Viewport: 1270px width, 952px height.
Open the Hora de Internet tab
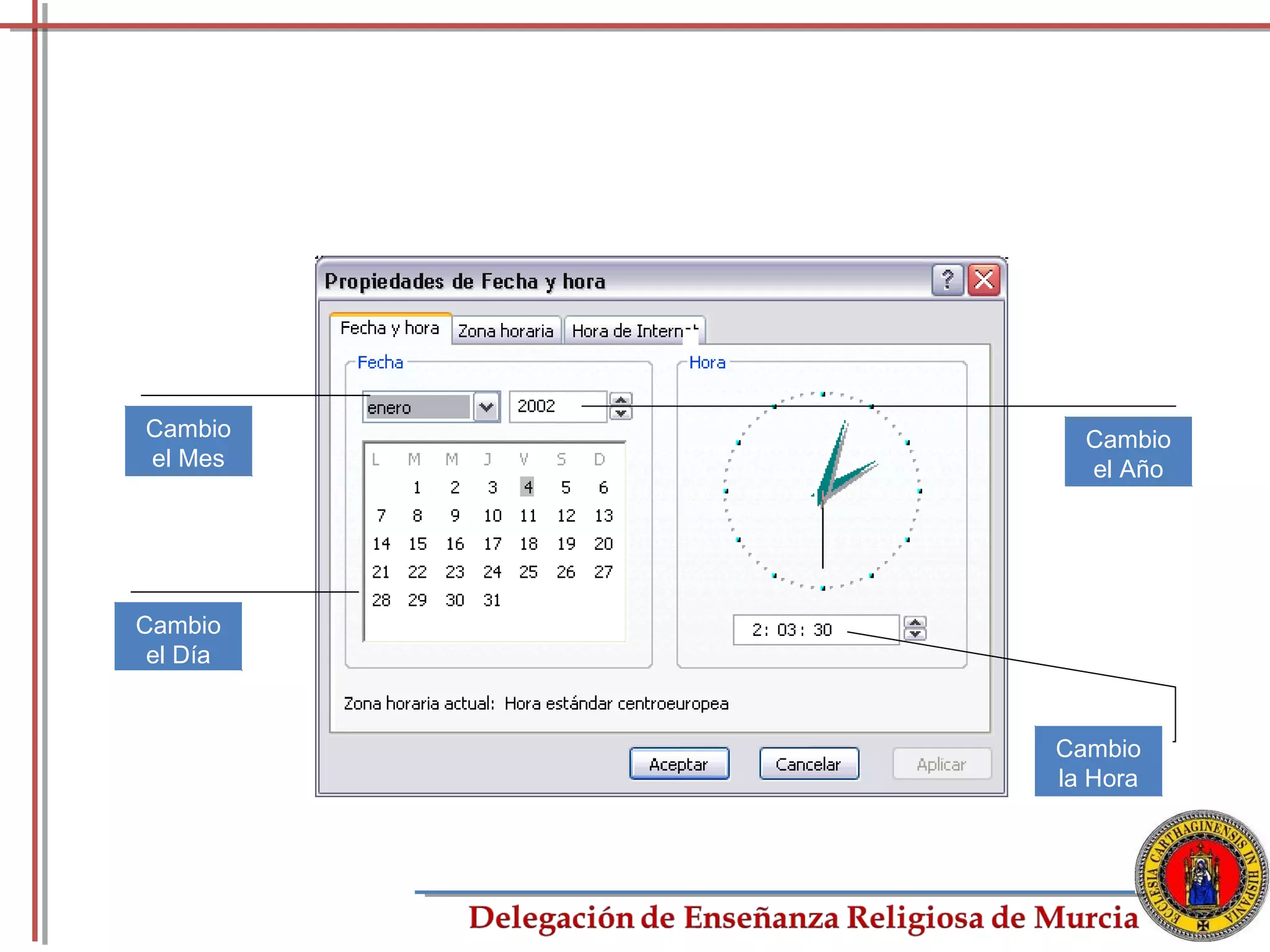(633, 331)
